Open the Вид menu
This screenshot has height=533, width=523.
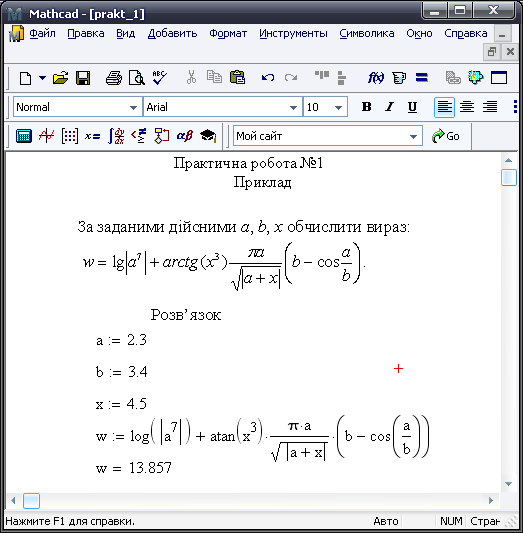pos(125,33)
